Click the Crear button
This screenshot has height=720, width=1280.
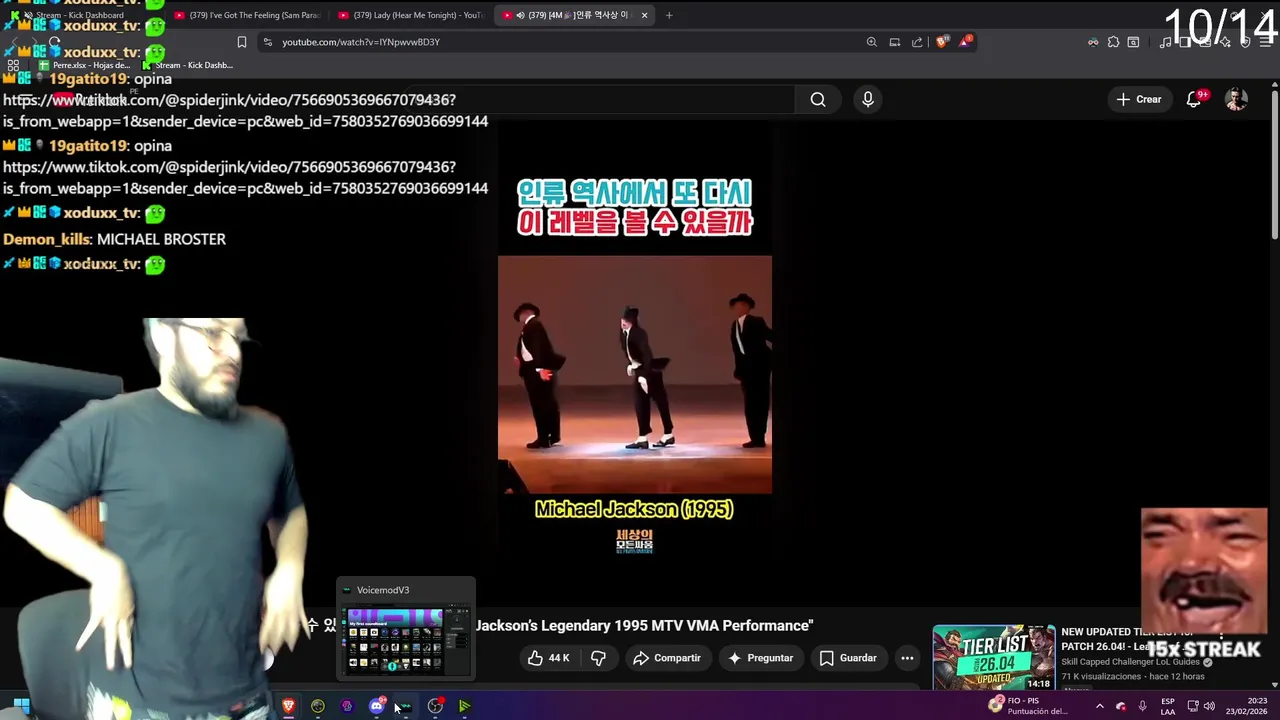1139,99
